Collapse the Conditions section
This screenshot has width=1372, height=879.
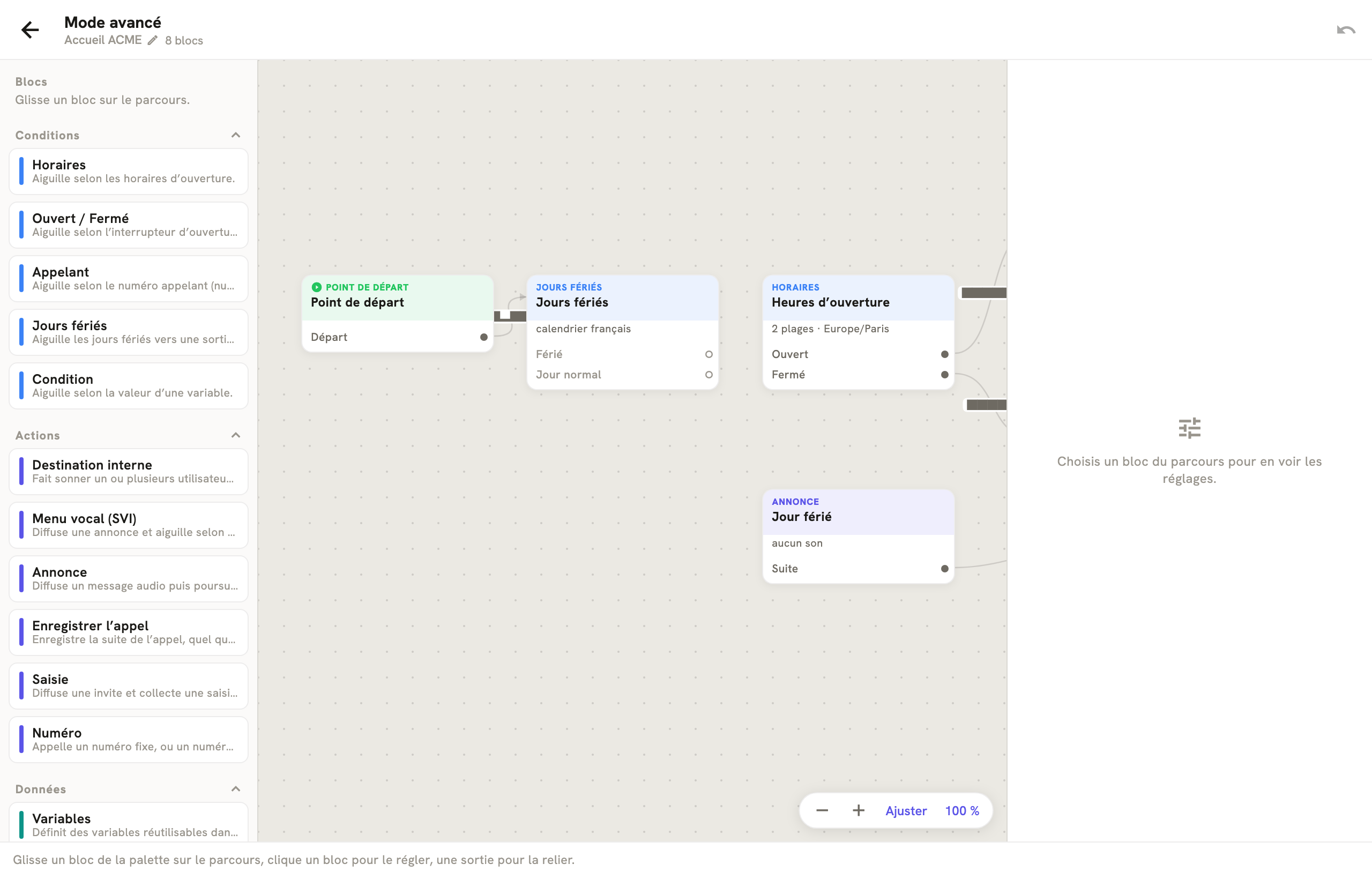click(236, 135)
